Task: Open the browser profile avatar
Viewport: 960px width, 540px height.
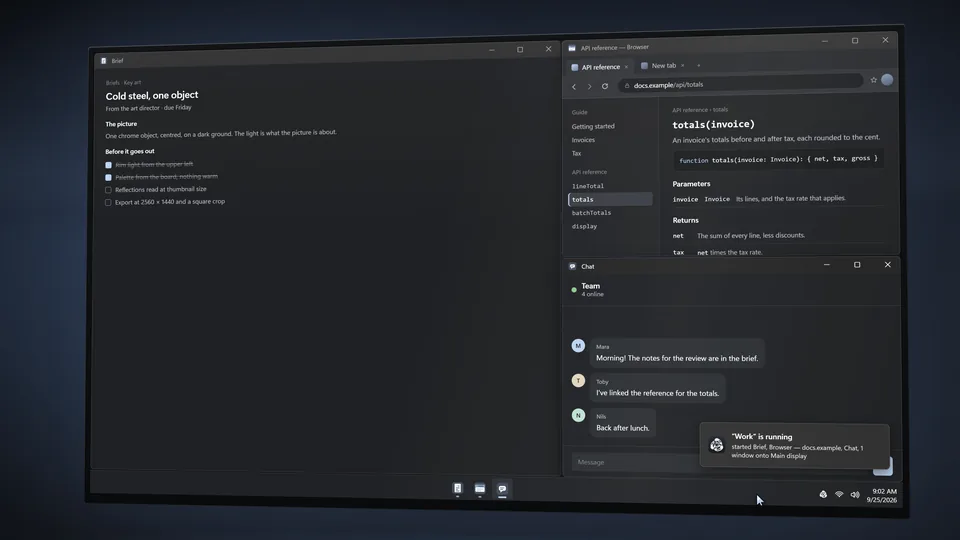Action: [887, 80]
